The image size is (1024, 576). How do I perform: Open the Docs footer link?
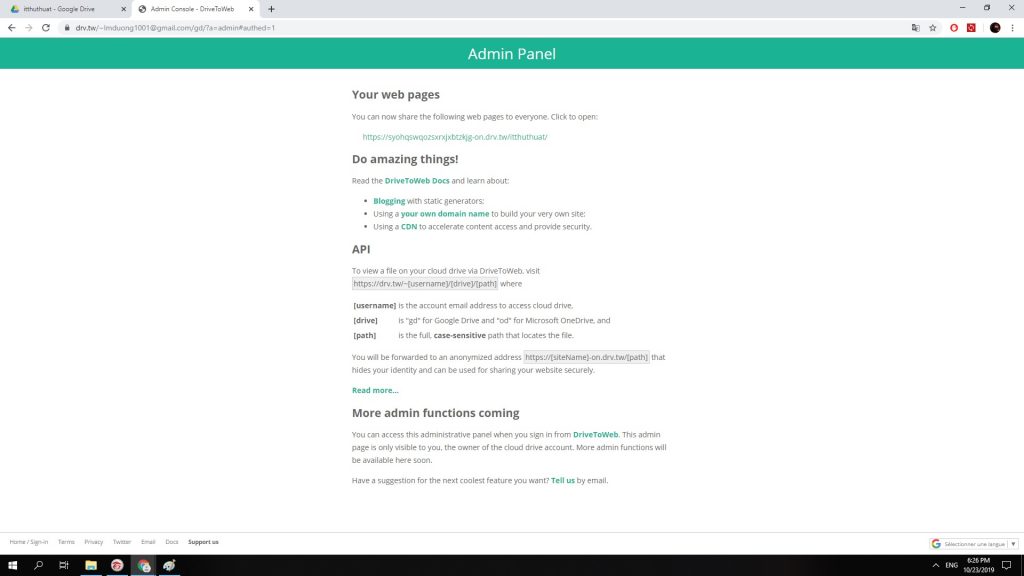[172, 541]
